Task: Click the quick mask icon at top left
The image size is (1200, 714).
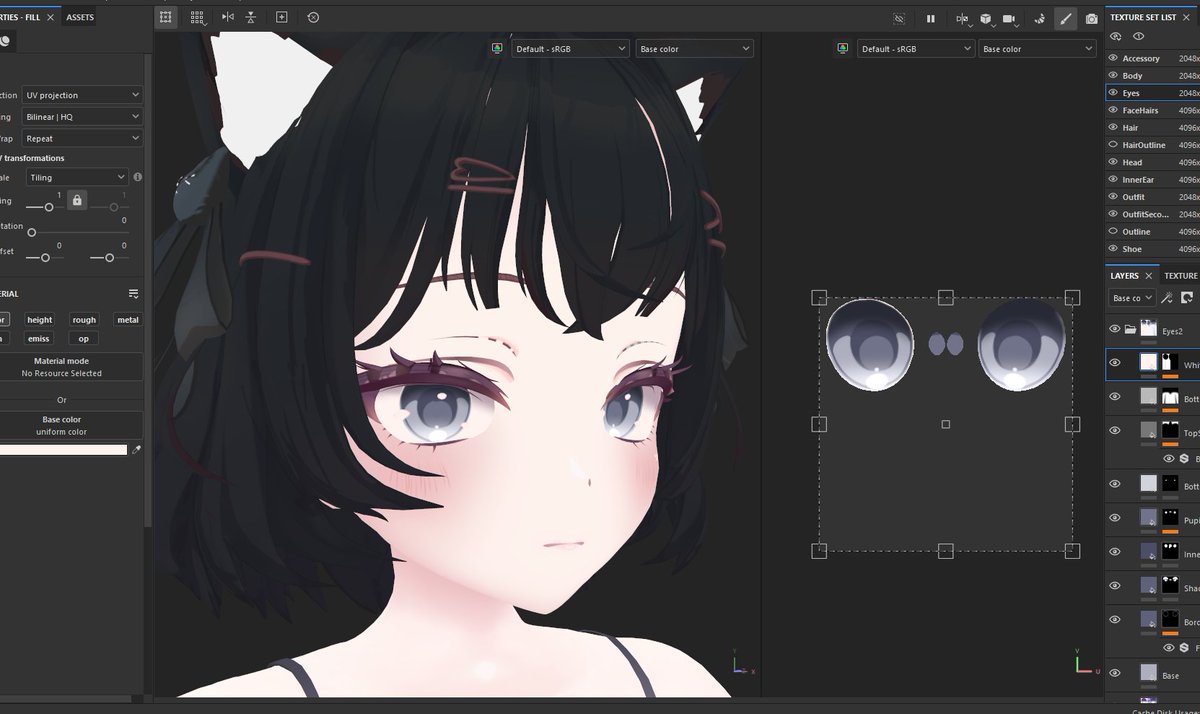Action: [165, 17]
